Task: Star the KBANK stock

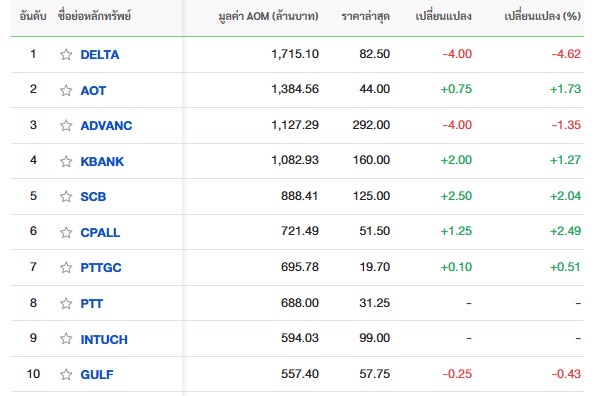Action: tap(66, 161)
